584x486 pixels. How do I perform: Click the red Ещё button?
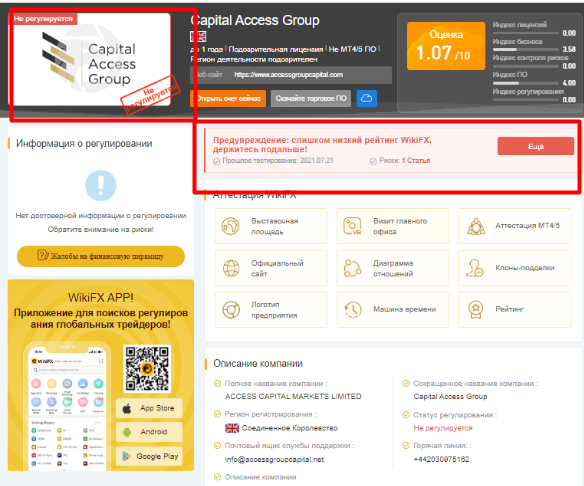(x=536, y=146)
